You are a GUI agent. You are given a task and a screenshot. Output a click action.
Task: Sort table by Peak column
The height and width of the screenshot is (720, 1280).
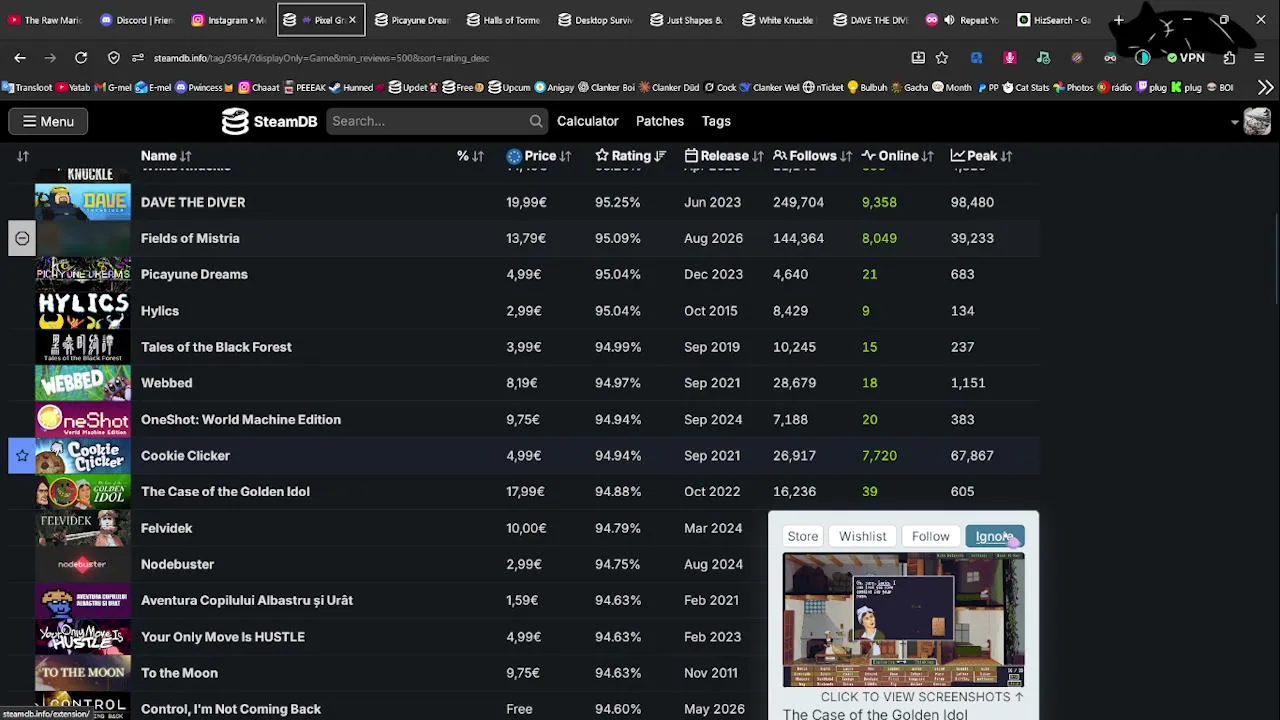tap(981, 156)
